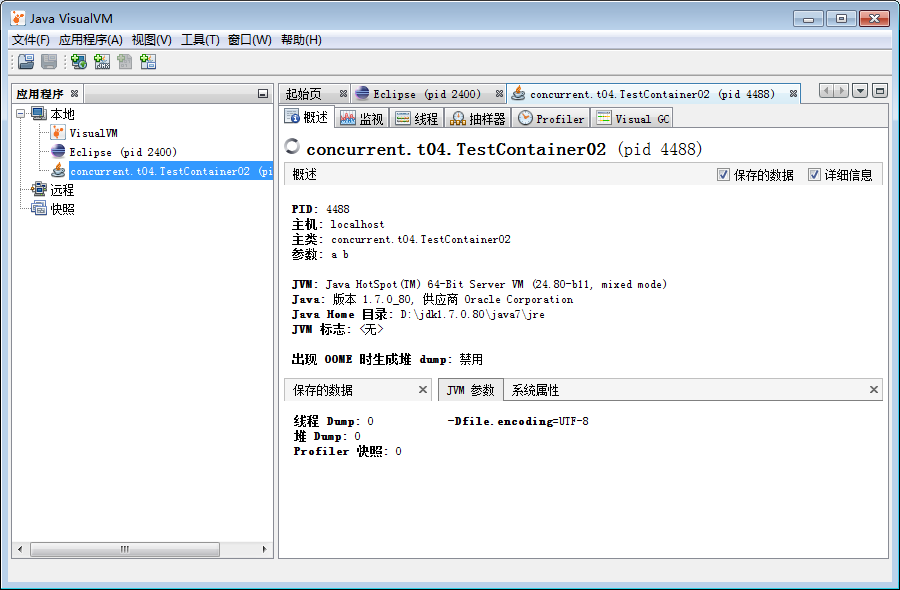The width and height of the screenshot is (900, 590).
Task: Select the concurrent.t04.TestContainer02 editor tab
Action: pos(652,94)
